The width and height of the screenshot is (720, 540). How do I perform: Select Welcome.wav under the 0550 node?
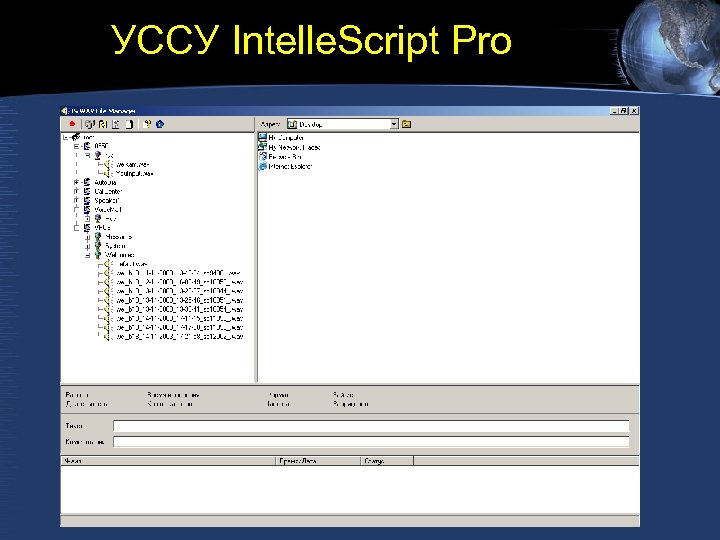132,164
